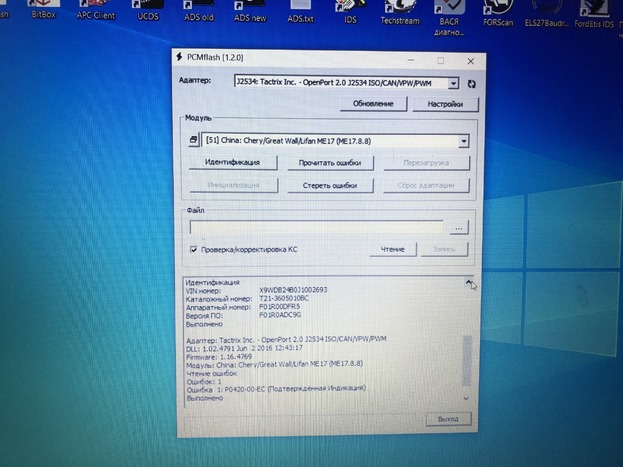Open Настройки settings button
The height and width of the screenshot is (467, 623).
[x=445, y=104]
